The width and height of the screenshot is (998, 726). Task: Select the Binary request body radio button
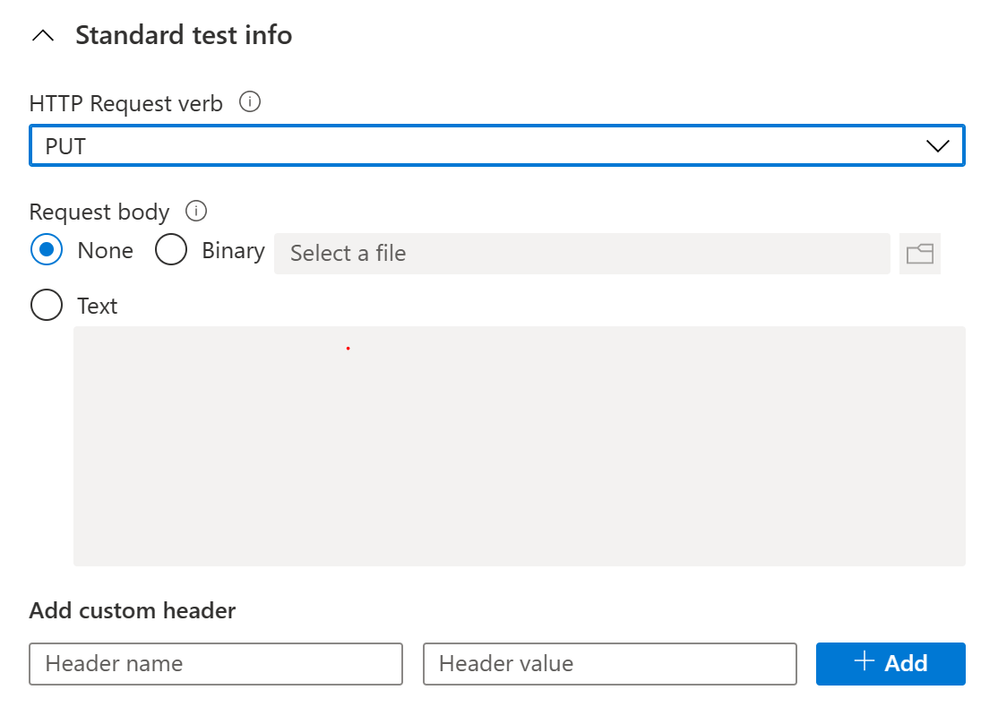pos(171,250)
